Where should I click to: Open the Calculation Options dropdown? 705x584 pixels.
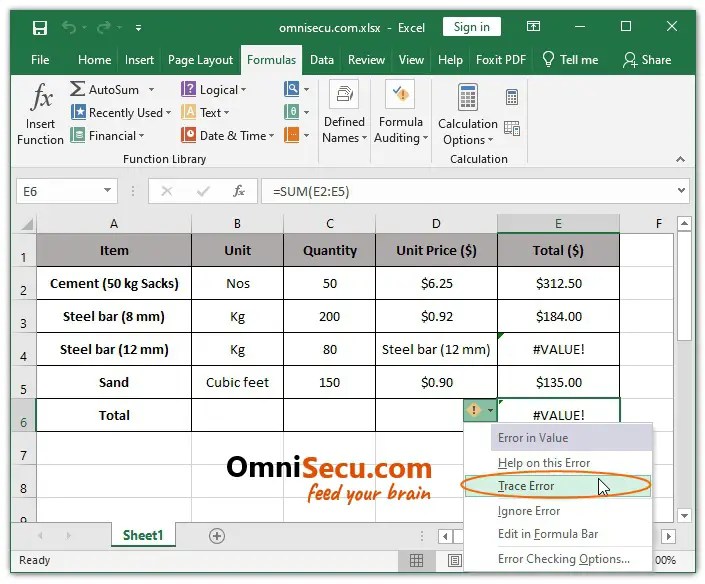tap(468, 114)
